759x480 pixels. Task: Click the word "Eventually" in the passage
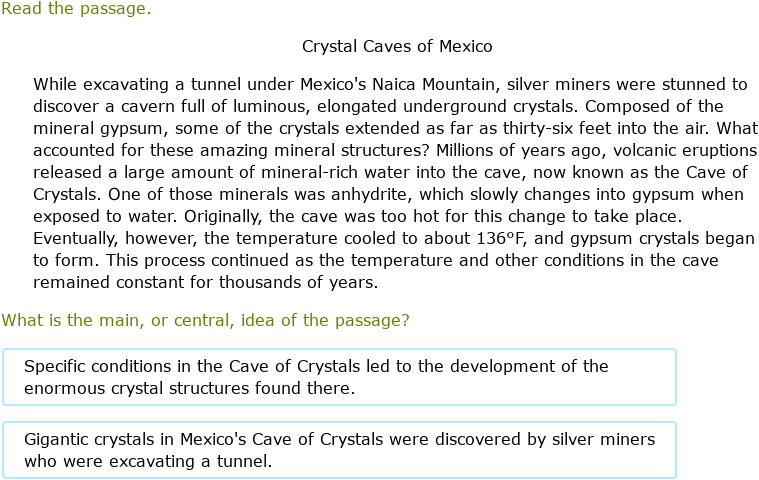pyautogui.click(x=76, y=238)
